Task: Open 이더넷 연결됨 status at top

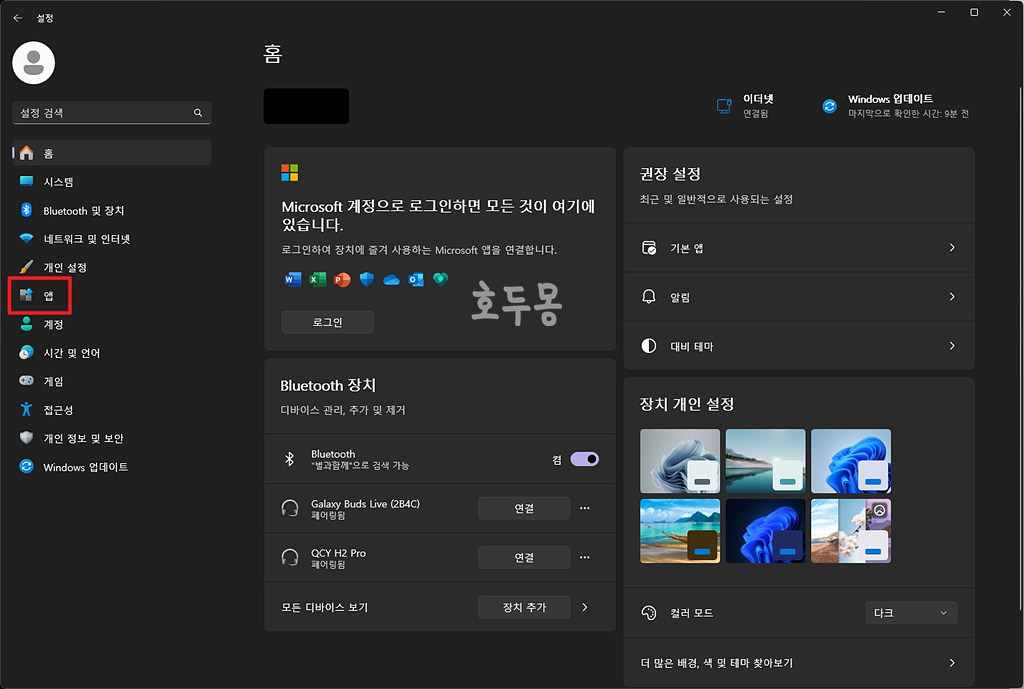Action: point(745,106)
